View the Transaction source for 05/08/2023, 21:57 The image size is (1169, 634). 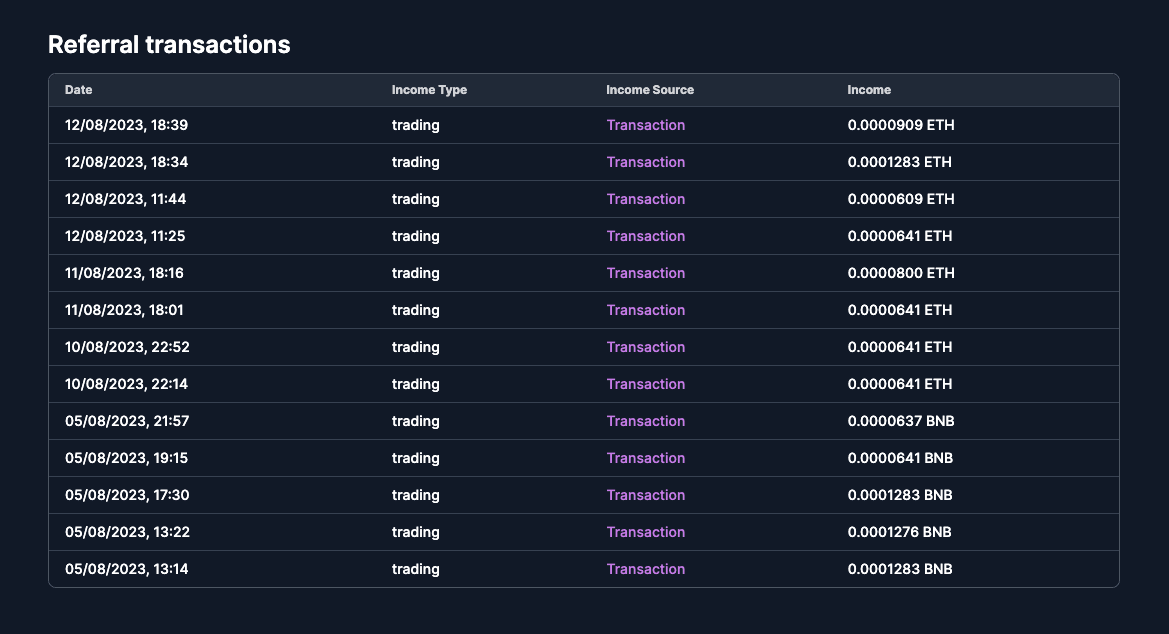646,421
